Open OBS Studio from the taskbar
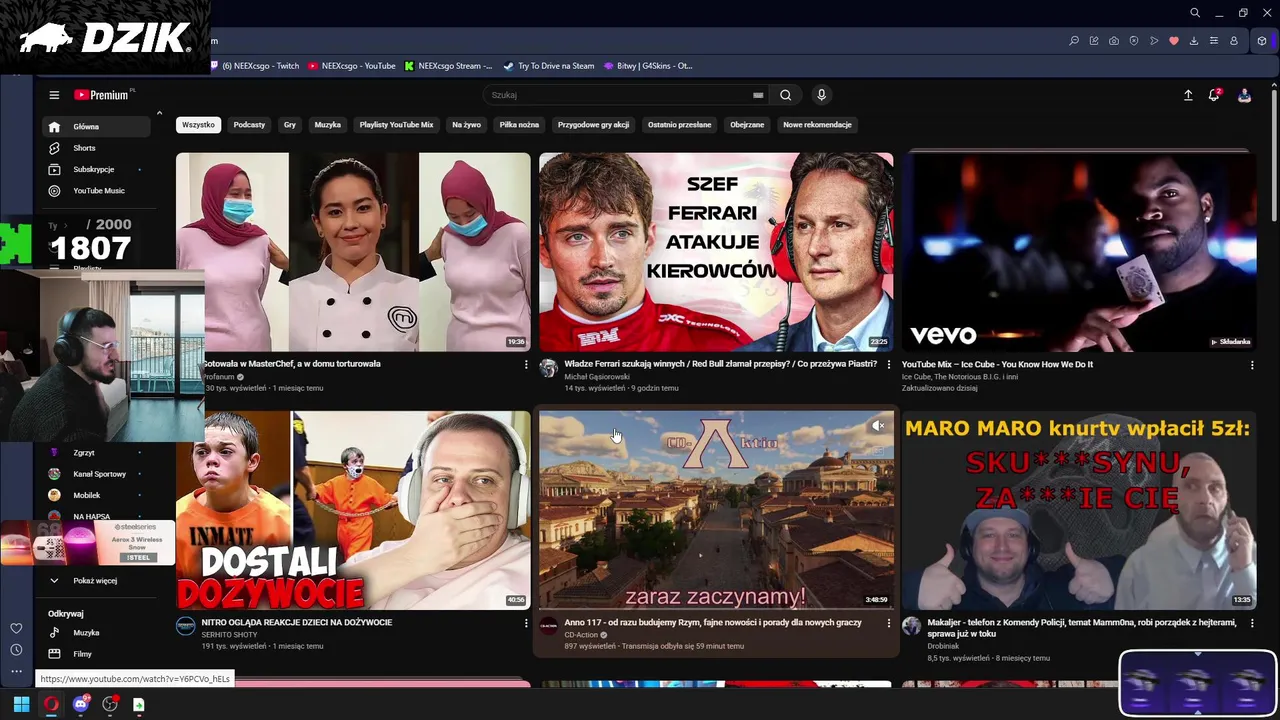1280x720 pixels. 110,704
